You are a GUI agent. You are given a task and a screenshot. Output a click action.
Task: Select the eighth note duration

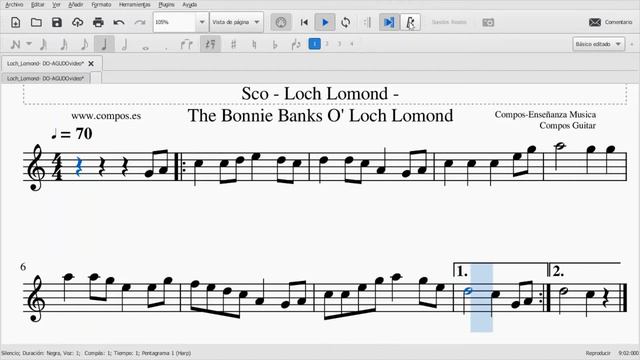84,44
